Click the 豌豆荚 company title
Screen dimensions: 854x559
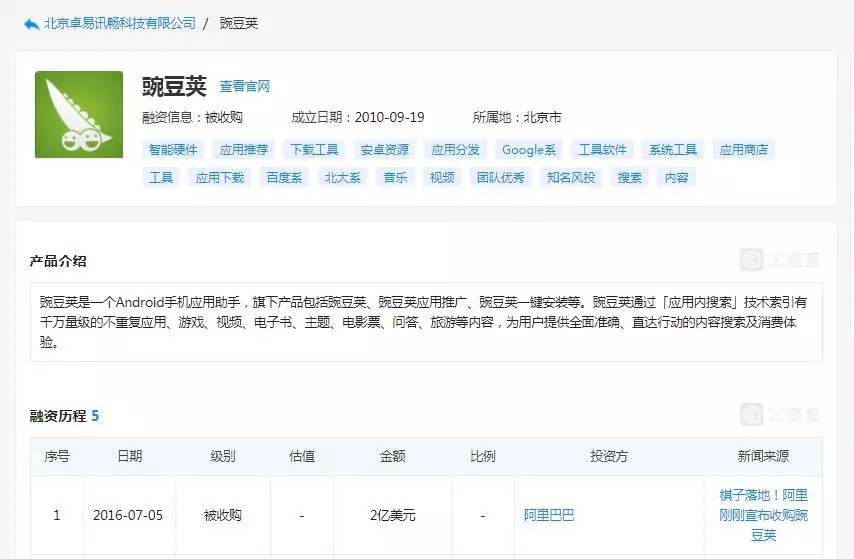pyautogui.click(x=174, y=87)
